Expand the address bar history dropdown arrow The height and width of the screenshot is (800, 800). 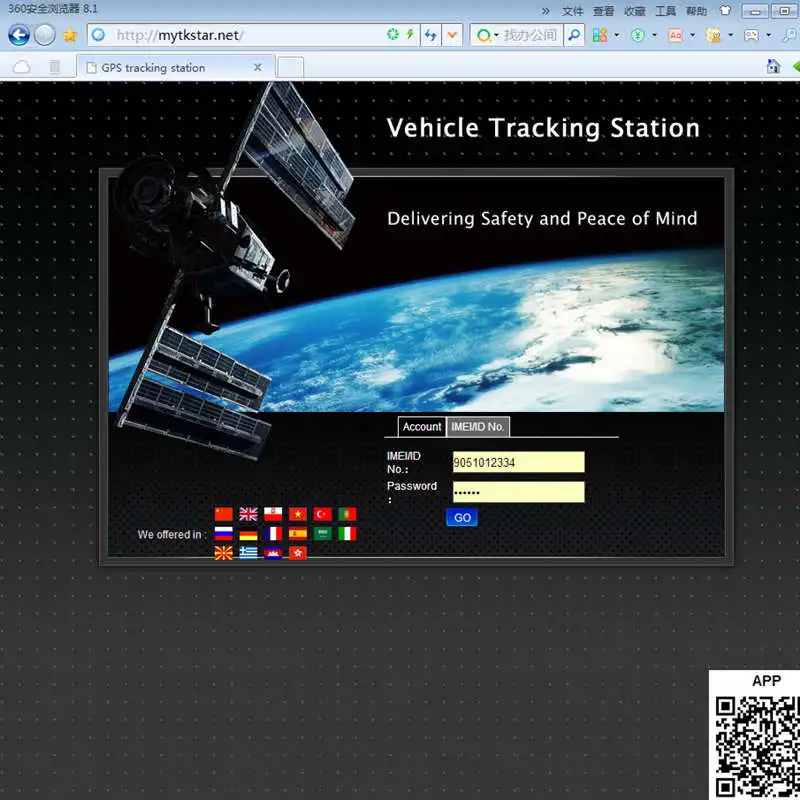452,35
